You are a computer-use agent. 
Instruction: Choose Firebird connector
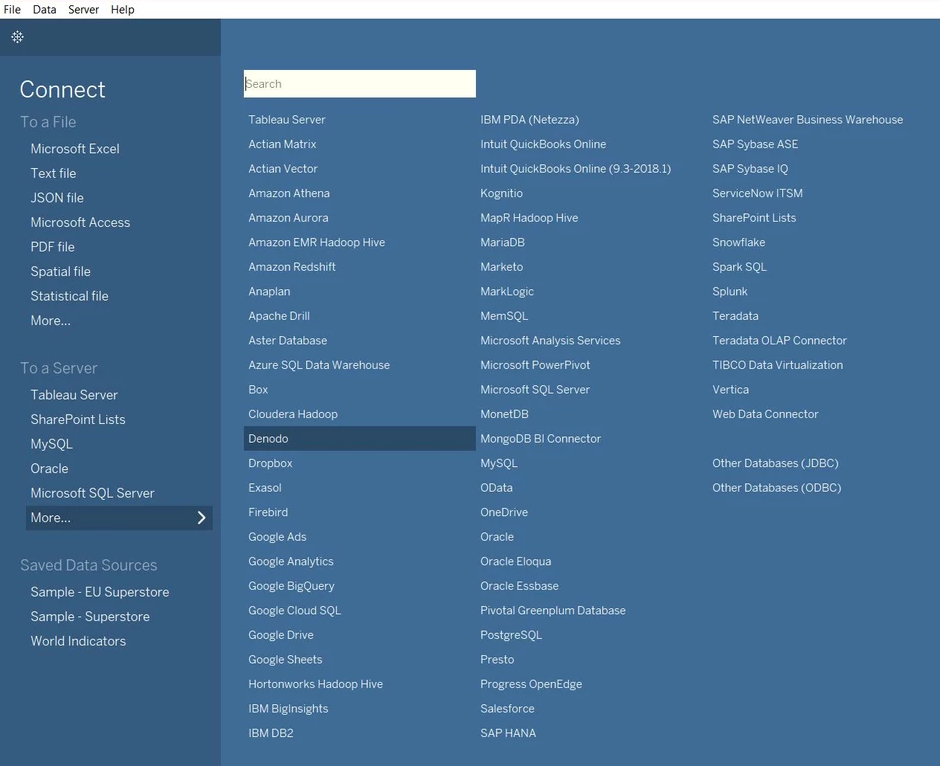[x=268, y=512]
